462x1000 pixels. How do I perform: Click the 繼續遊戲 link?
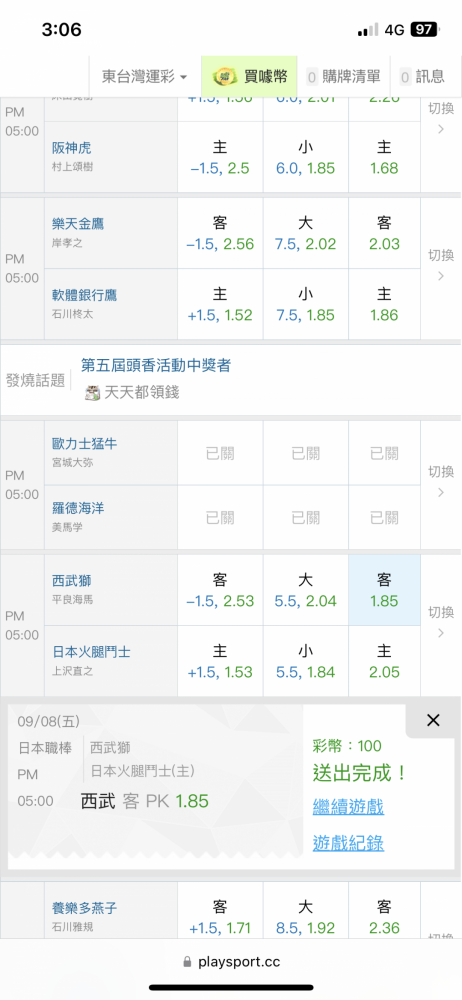[x=348, y=807]
